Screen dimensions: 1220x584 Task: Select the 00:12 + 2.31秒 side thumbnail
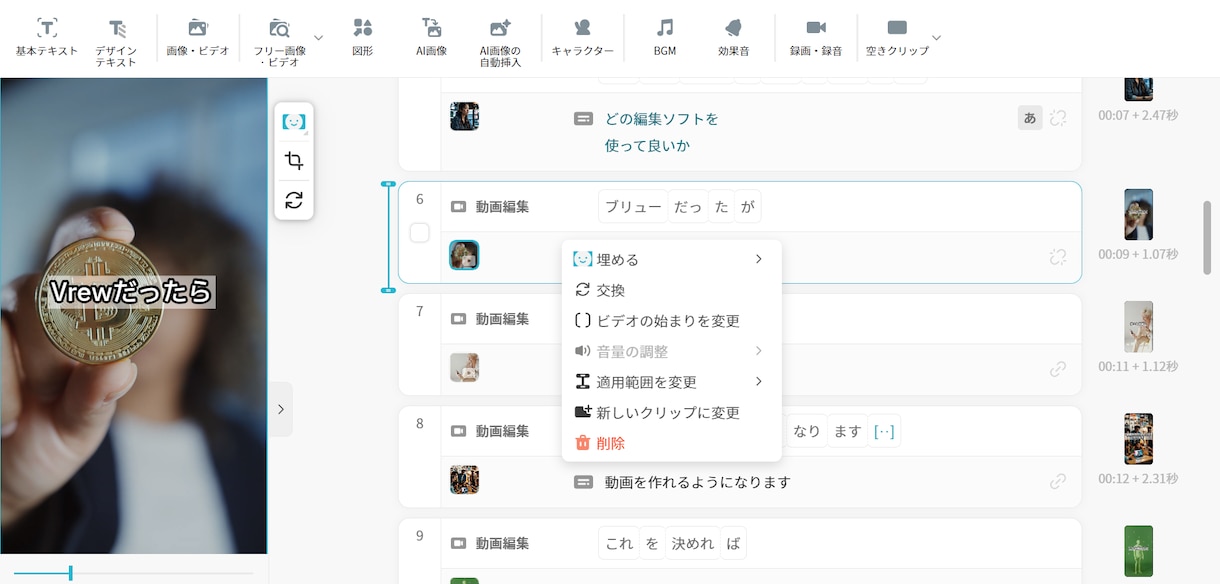point(1138,438)
